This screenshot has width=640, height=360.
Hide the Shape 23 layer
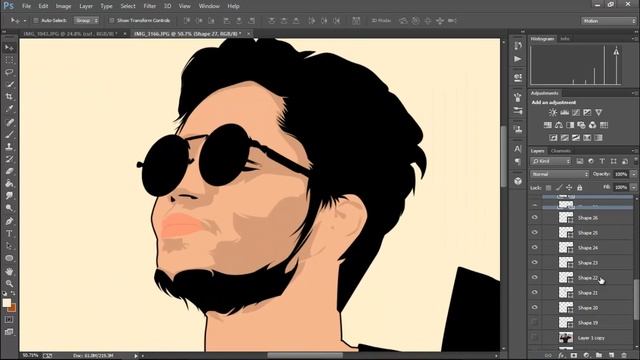(x=535, y=262)
